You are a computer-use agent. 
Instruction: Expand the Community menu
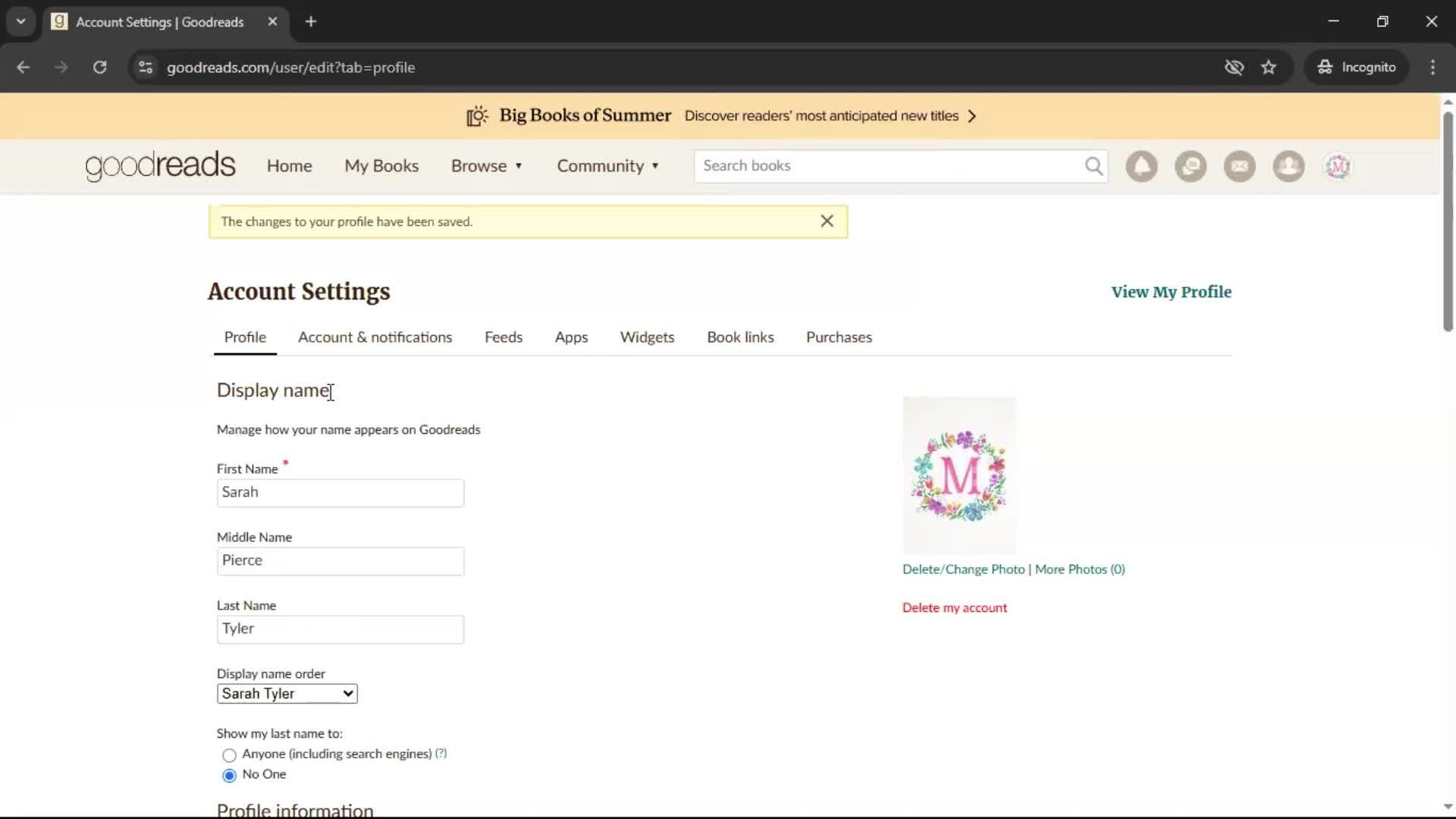click(608, 166)
